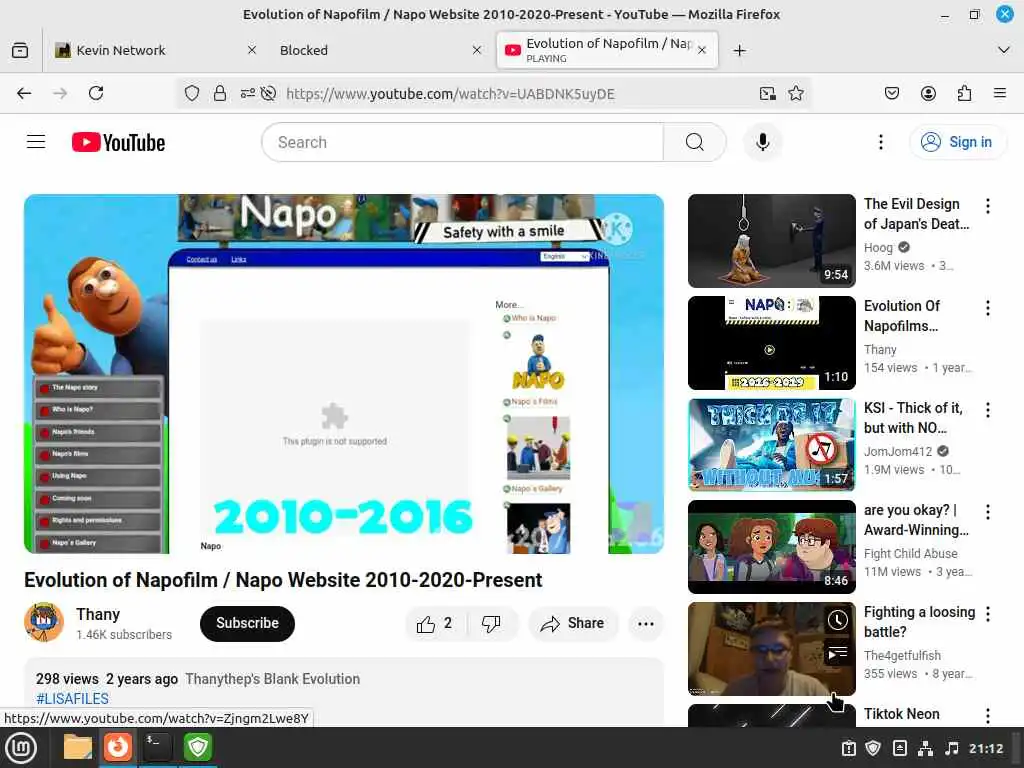1024x768 pixels.
Task: Bookmark this page with the star
Action: click(x=795, y=93)
